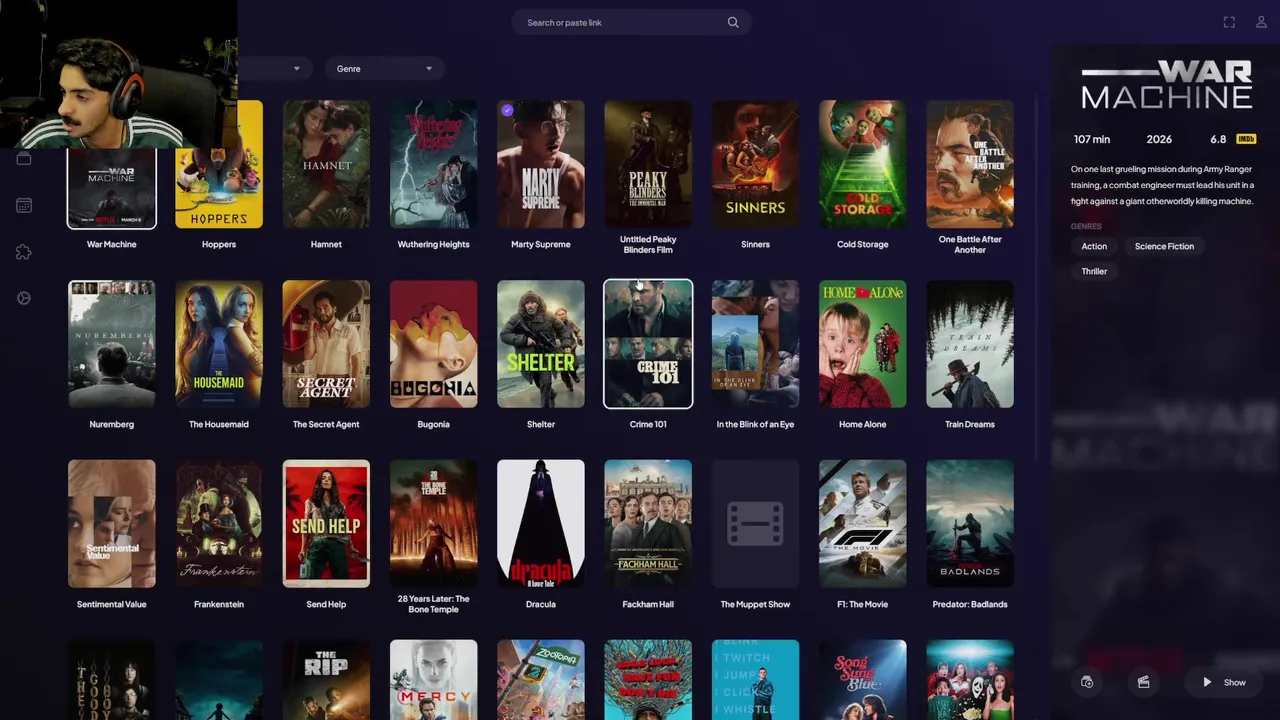Viewport: 1280px width, 720px height.
Task: Click the add-to-library icon for War Machine
Action: (1087, 682)
